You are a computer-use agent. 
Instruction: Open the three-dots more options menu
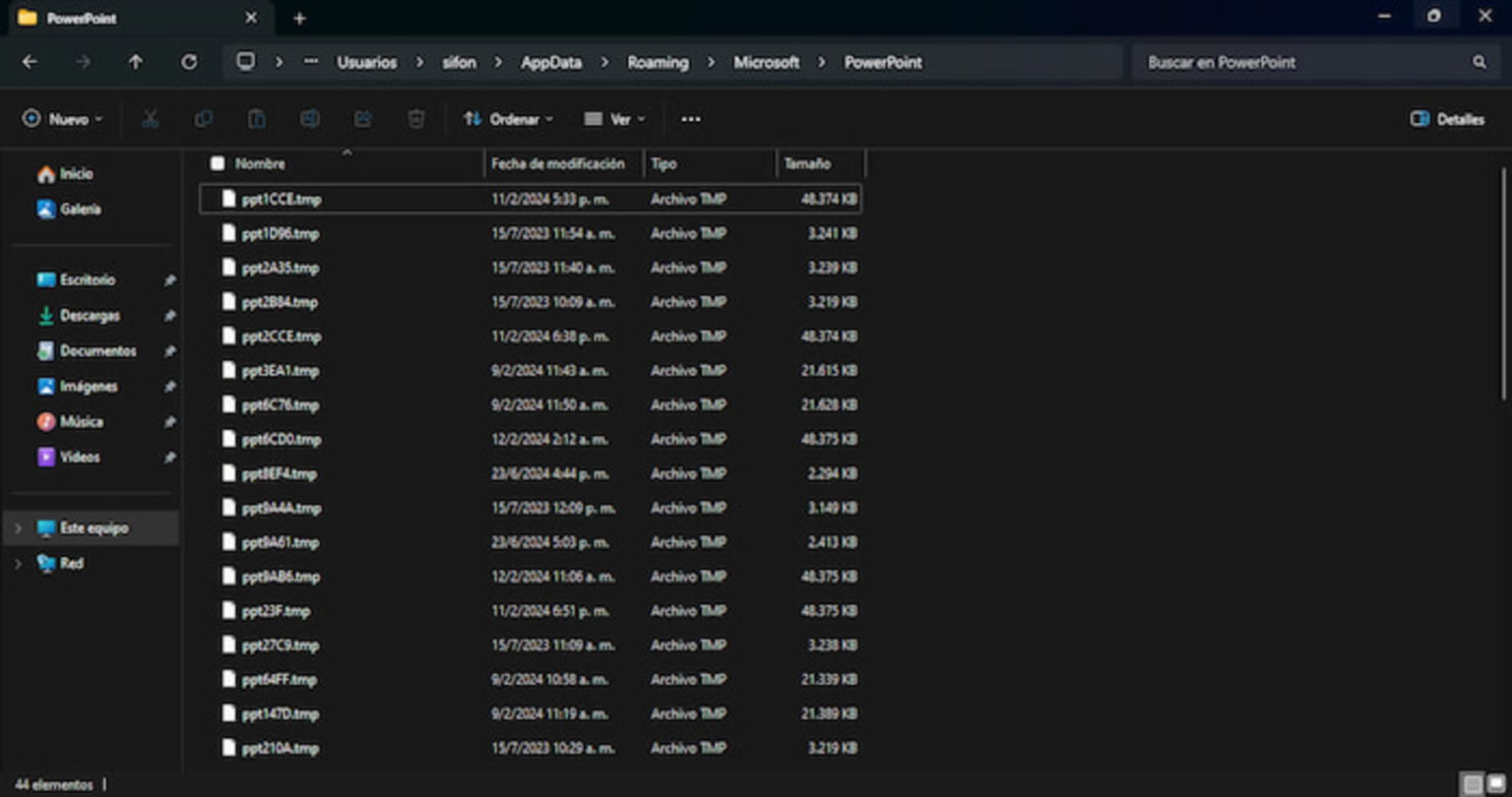click(691, 119)
